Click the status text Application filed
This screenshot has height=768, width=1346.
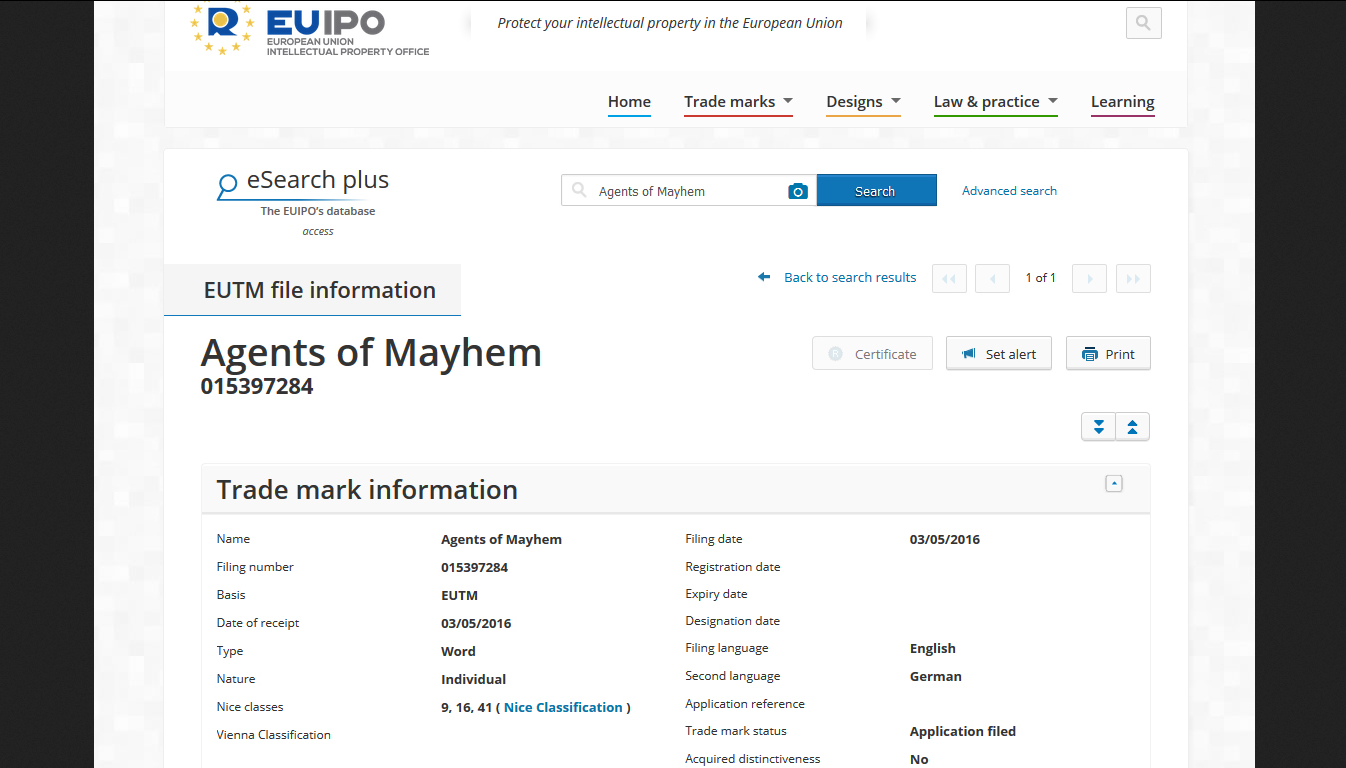[962, 731]
